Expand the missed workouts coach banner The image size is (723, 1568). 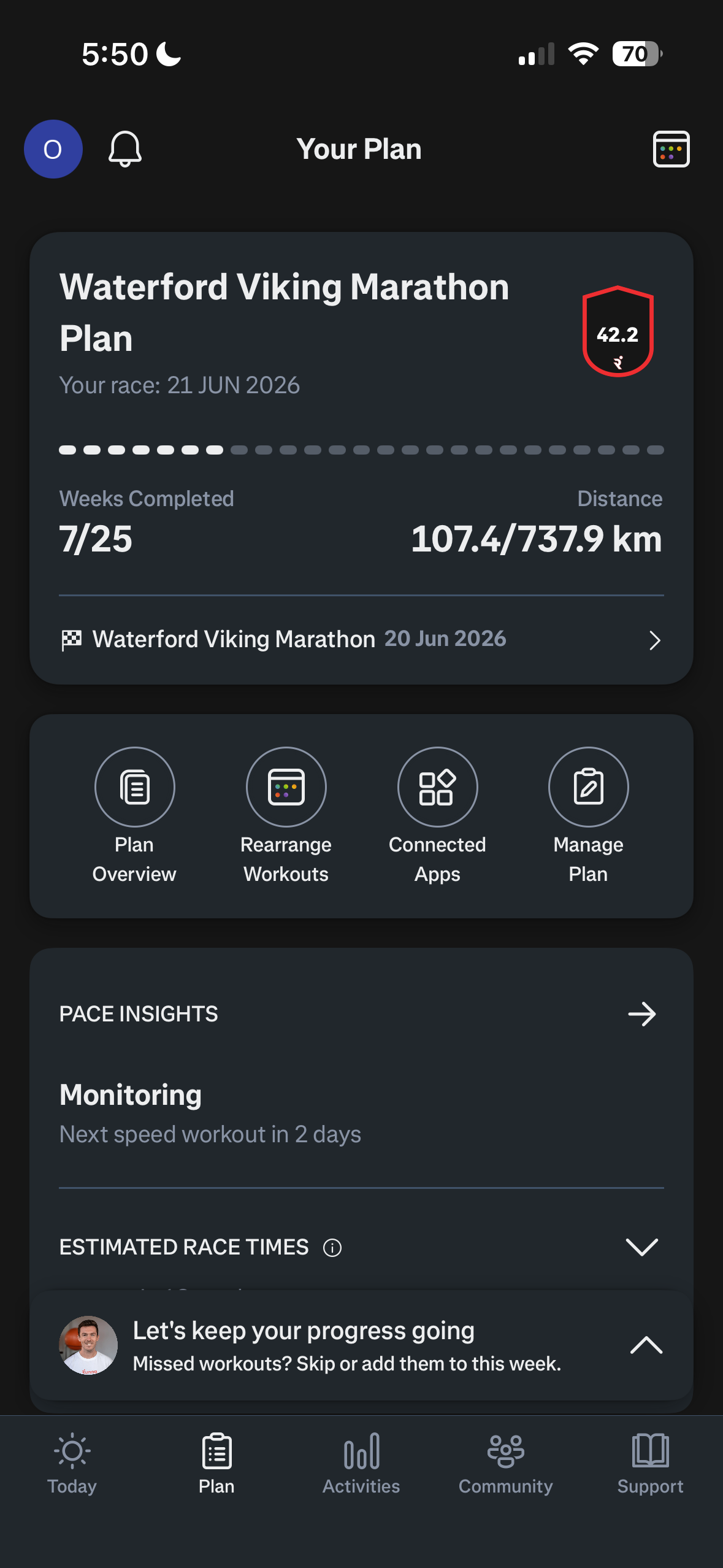(x=646, y=1345)
